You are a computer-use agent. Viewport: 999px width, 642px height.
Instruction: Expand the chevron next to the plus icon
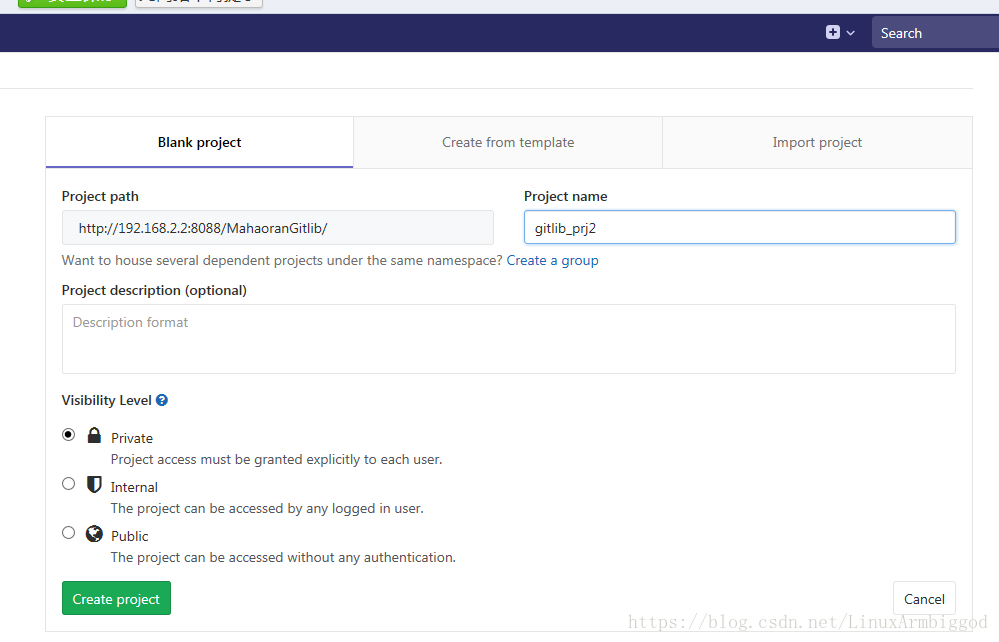tap(851, 33)
